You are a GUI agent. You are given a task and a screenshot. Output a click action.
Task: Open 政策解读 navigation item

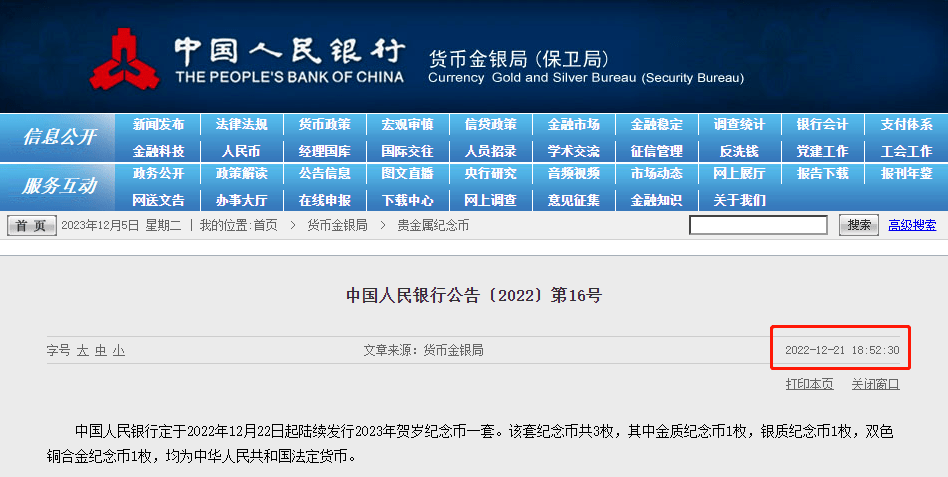(241, 174)
